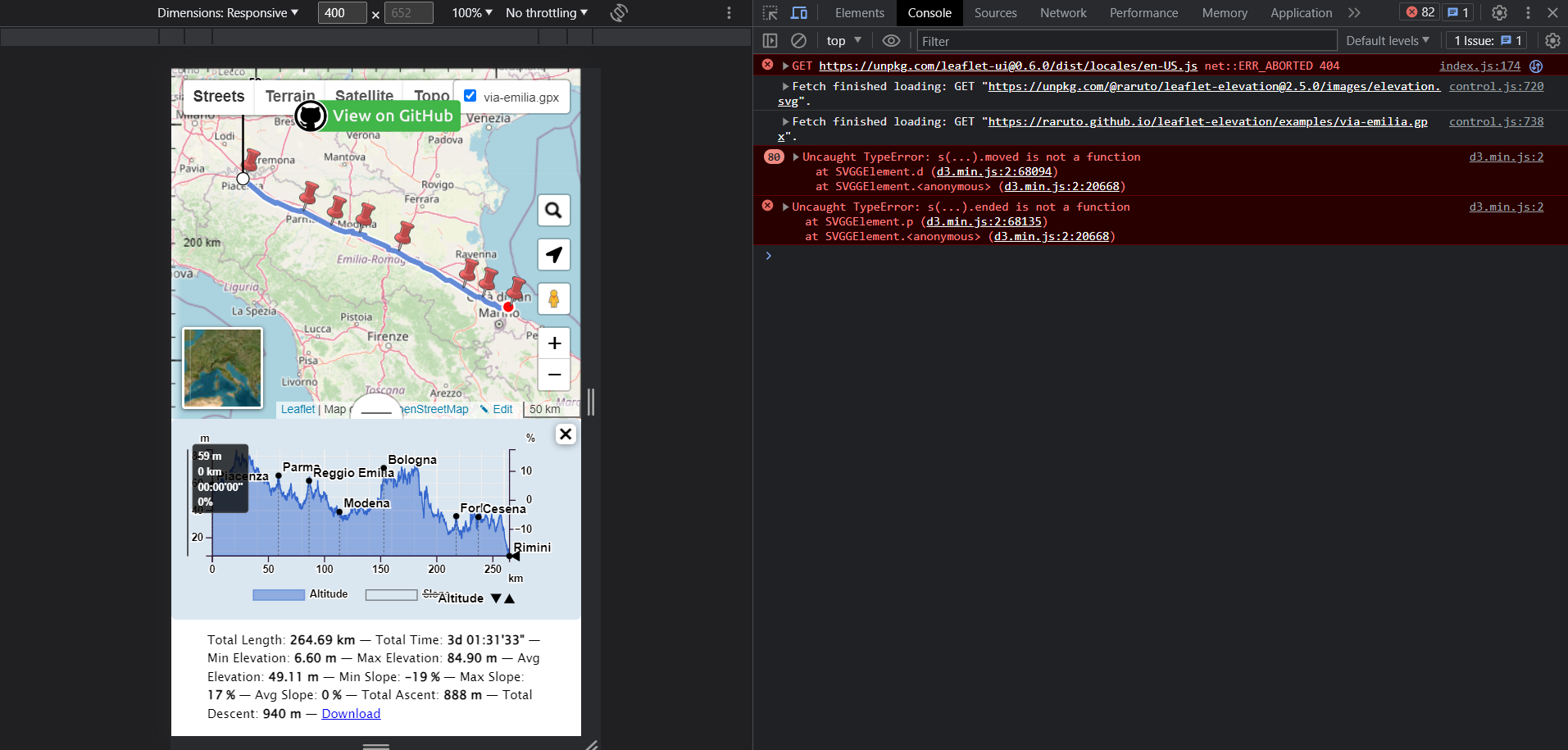Expand the Fetch finished loading message
1568x750 pixels.
(x=785, y=85)
